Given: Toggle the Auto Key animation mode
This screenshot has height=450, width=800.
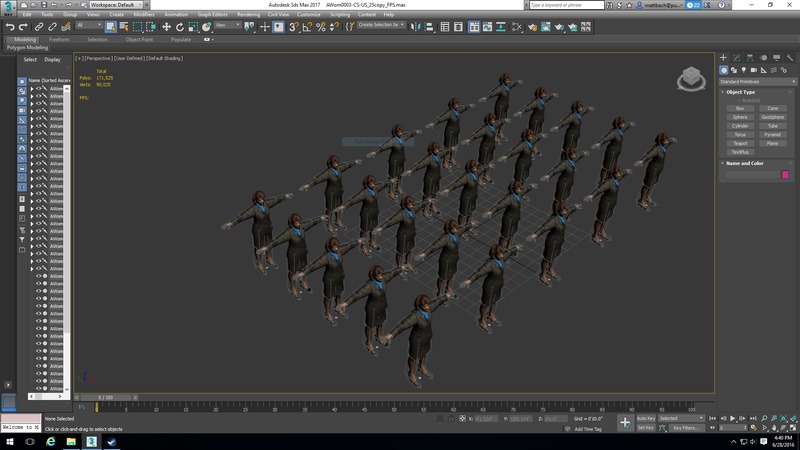Looking at the screenshot, I should (x=646, y=418).
